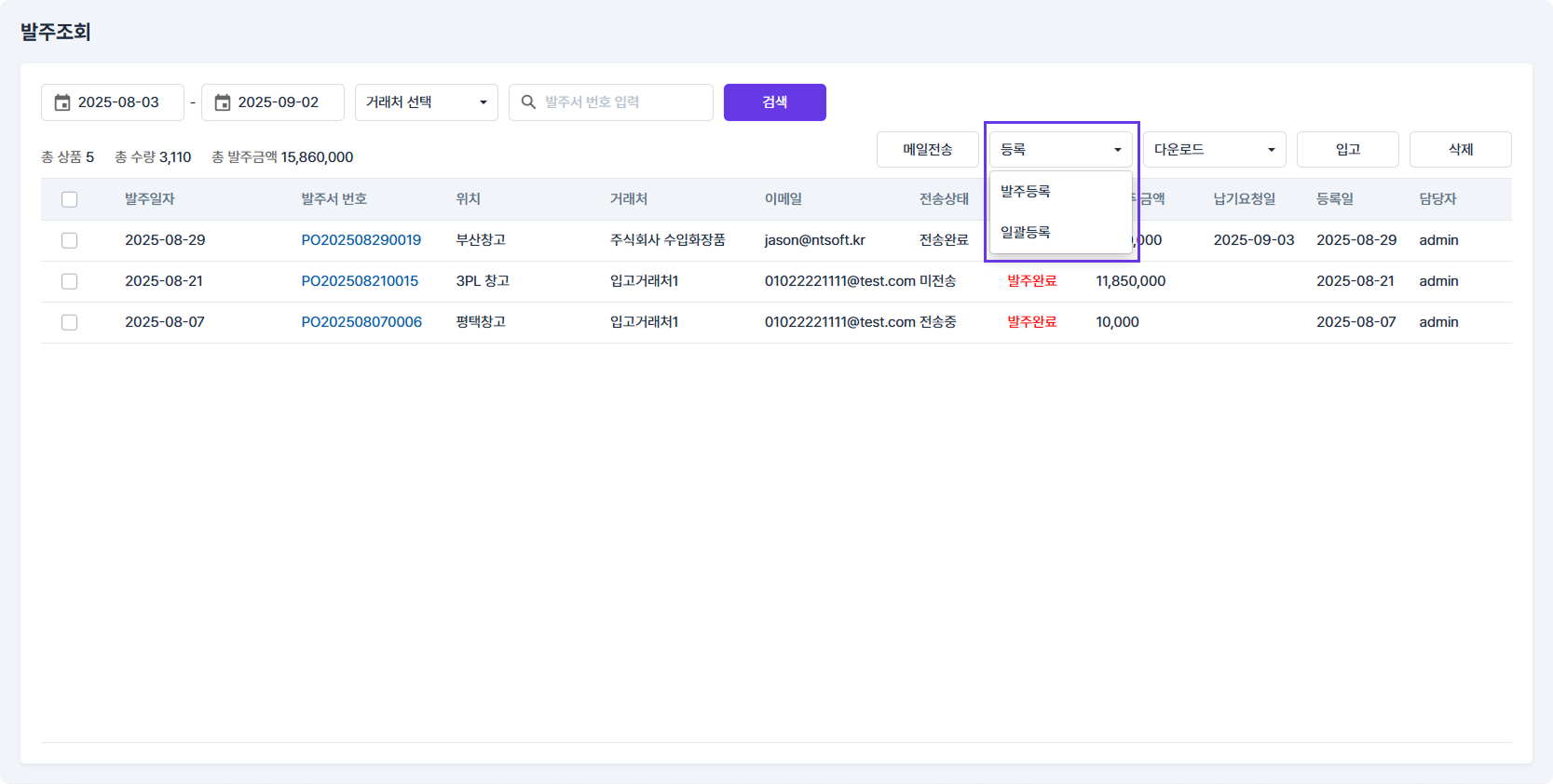
Task: Open the 거래처 선택 dropdown
Action: tap(426, 102)
